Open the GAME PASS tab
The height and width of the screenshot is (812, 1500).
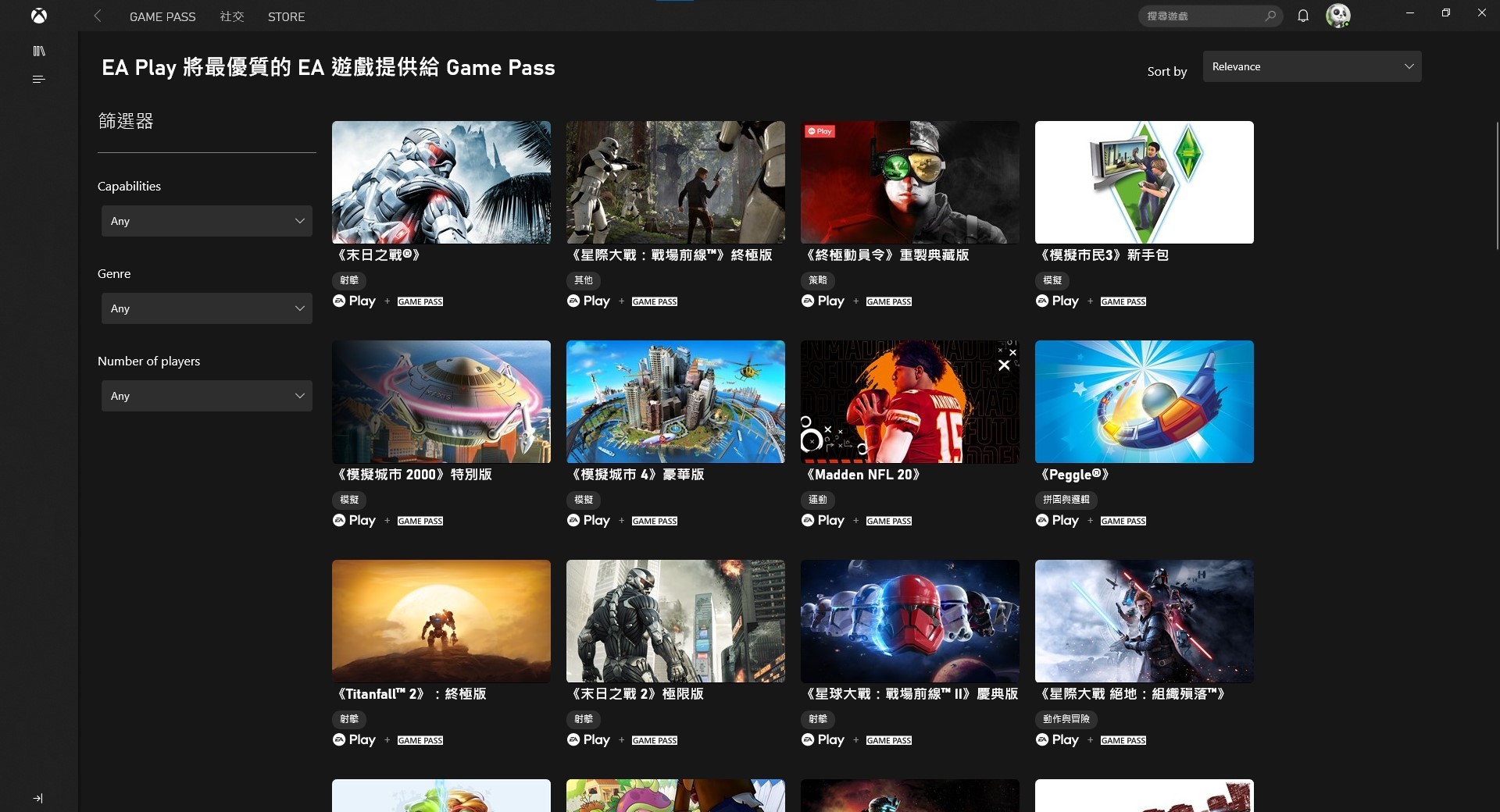coord(162,16)
